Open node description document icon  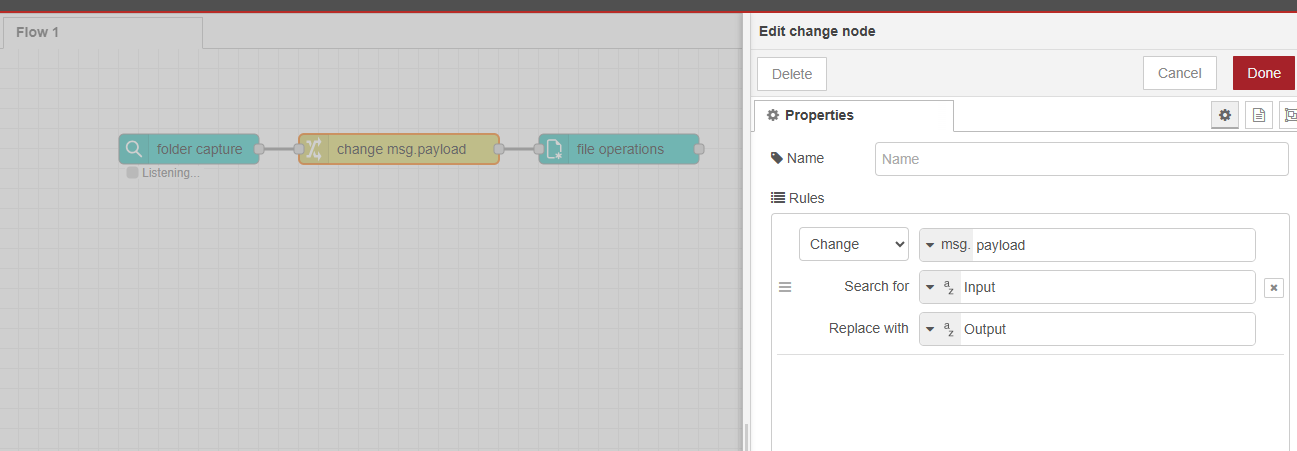click(x=1259, y=115)
